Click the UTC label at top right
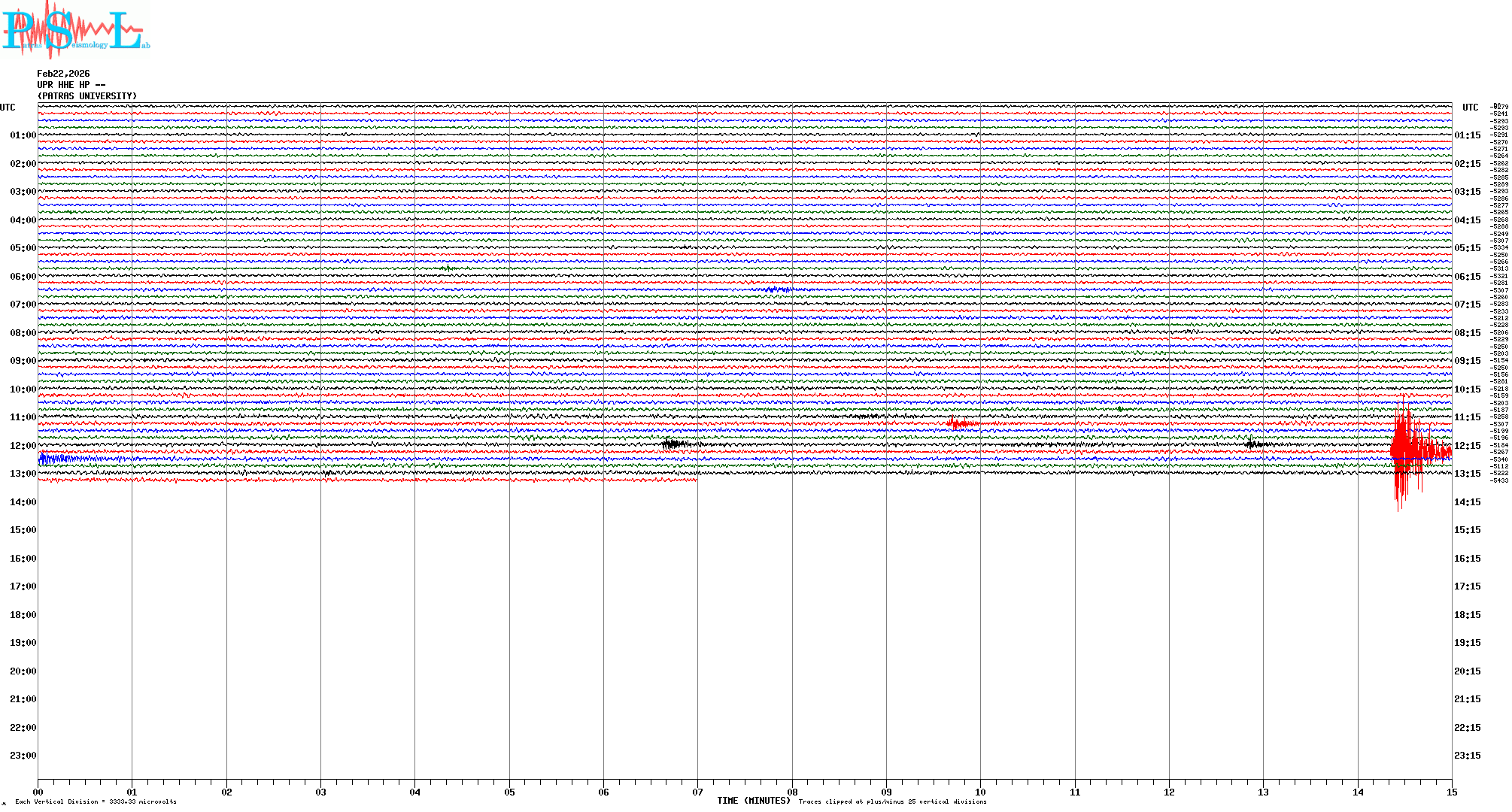 (1470, 108)
